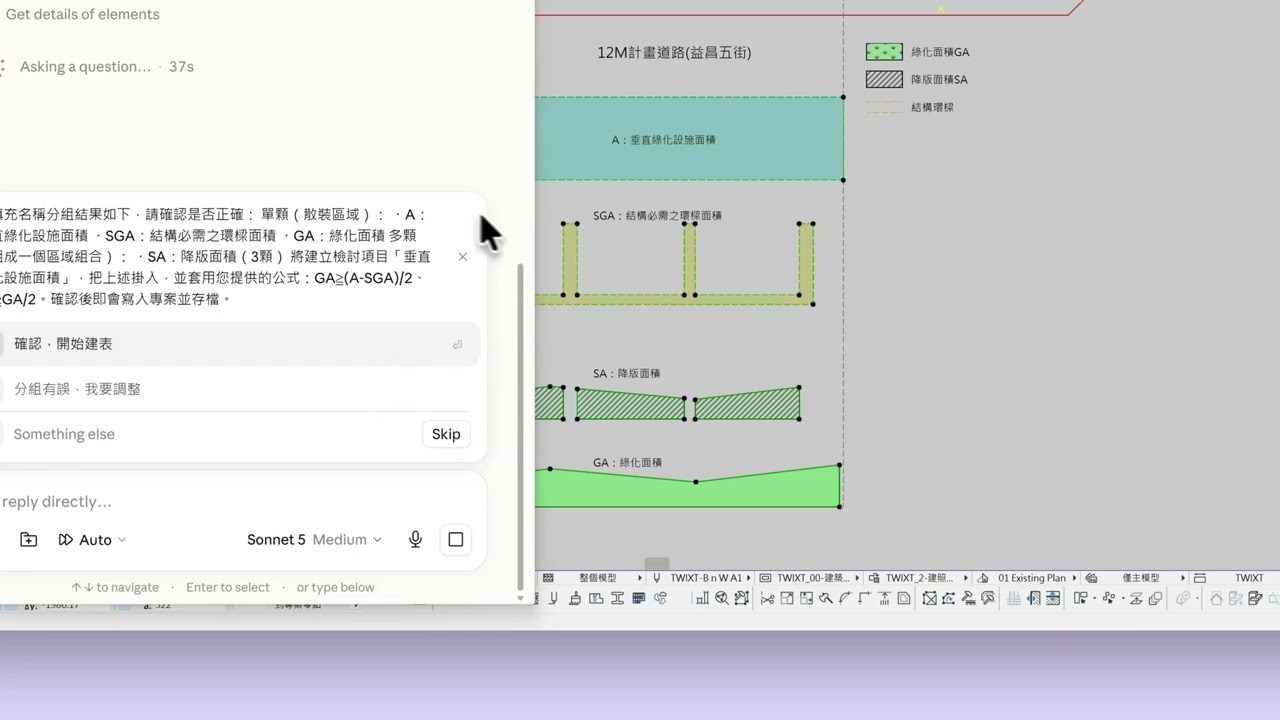Click the hammer-like intersect icon in toolbar
1280x720 pixels.
[x=826, y=598]
